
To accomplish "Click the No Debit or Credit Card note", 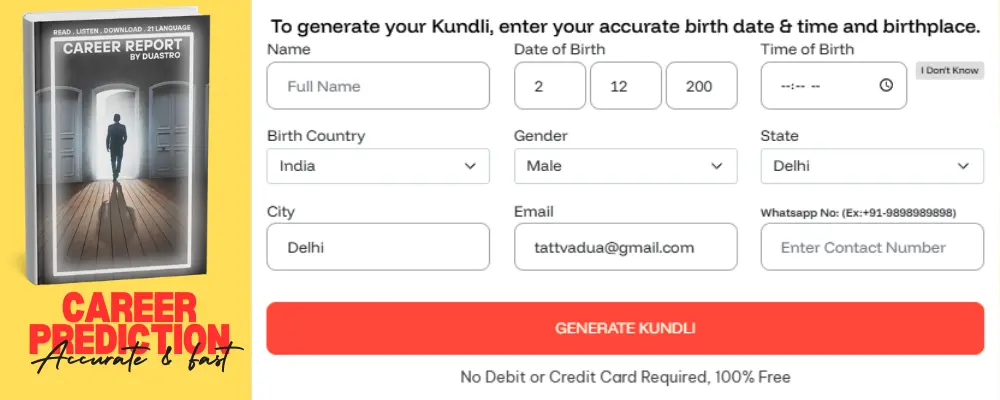I will 625,377.
